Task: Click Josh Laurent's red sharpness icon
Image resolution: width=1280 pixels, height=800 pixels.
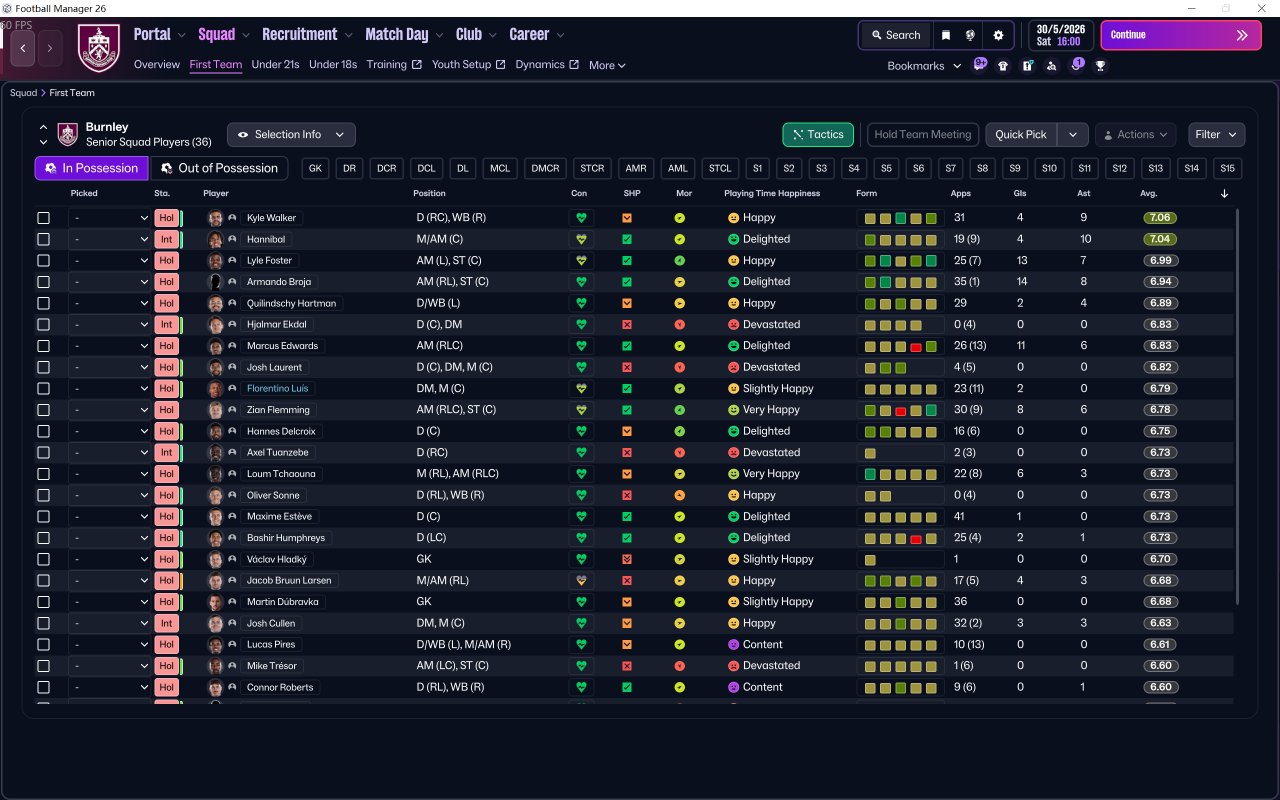Action: [627, 367]
